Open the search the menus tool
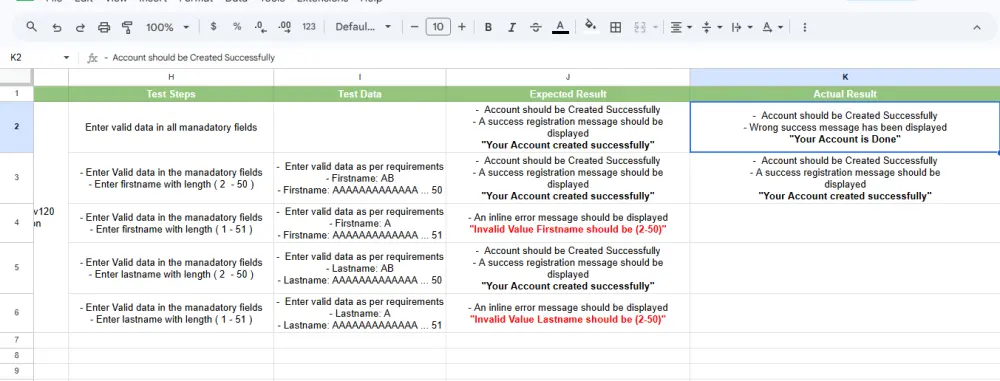The height and width of the screenshot is (381, 1000). pyautogui.click(x=31, y=27)
